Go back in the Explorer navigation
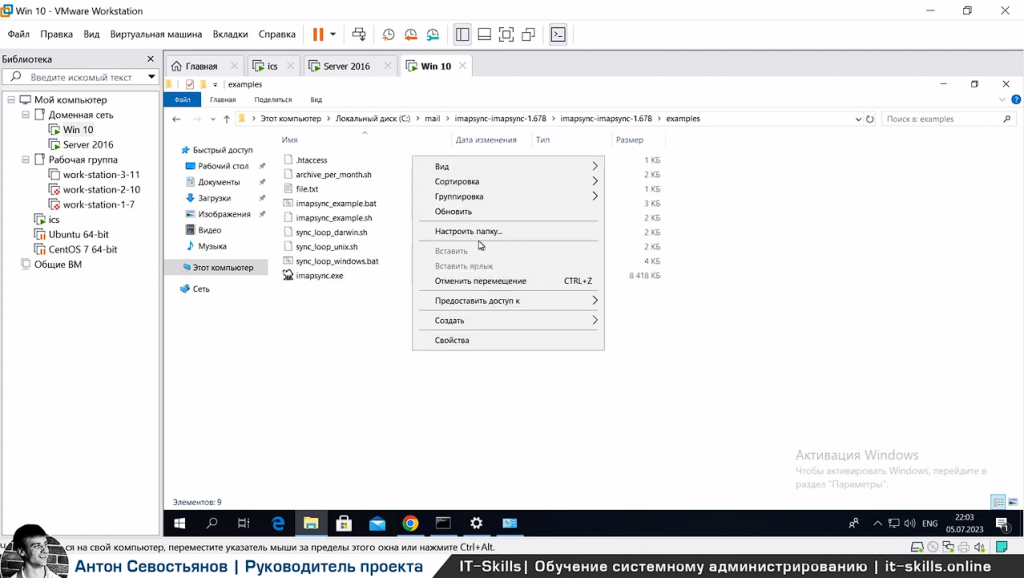This screenshot has width=1024, height=578. click(176, 119)
